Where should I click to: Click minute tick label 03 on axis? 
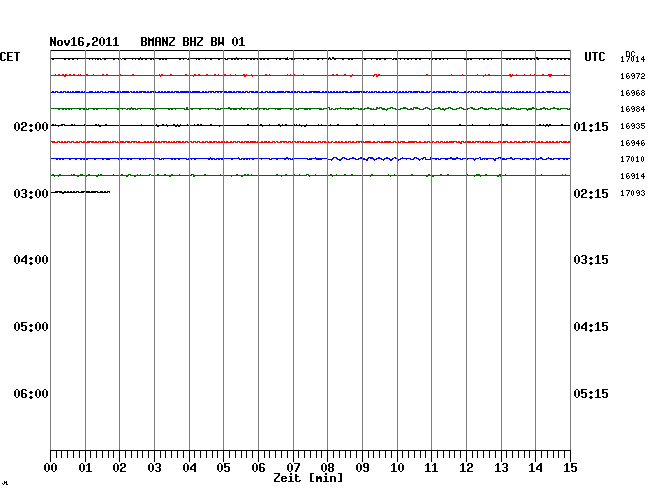coord(155,468)
